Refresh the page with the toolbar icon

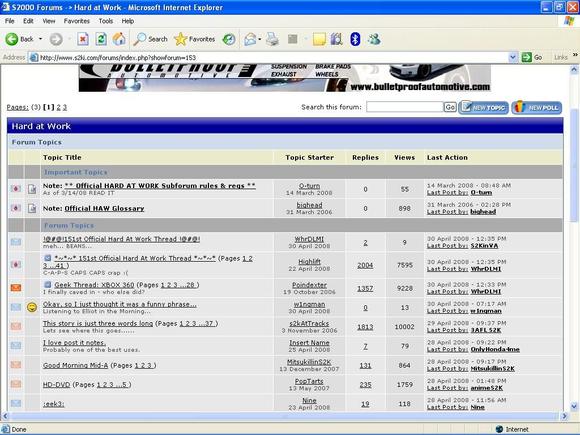point(101,39)
